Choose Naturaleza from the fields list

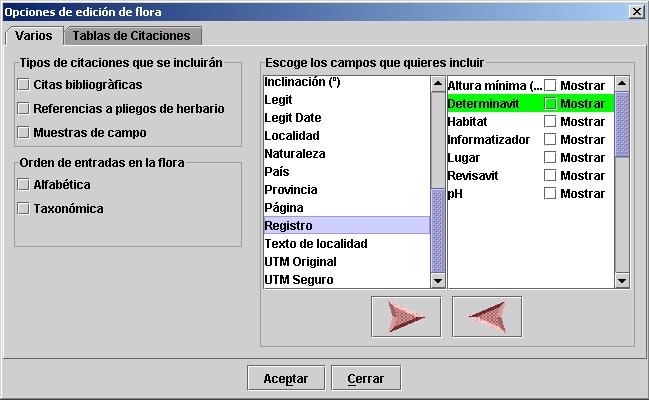point(347,154)
